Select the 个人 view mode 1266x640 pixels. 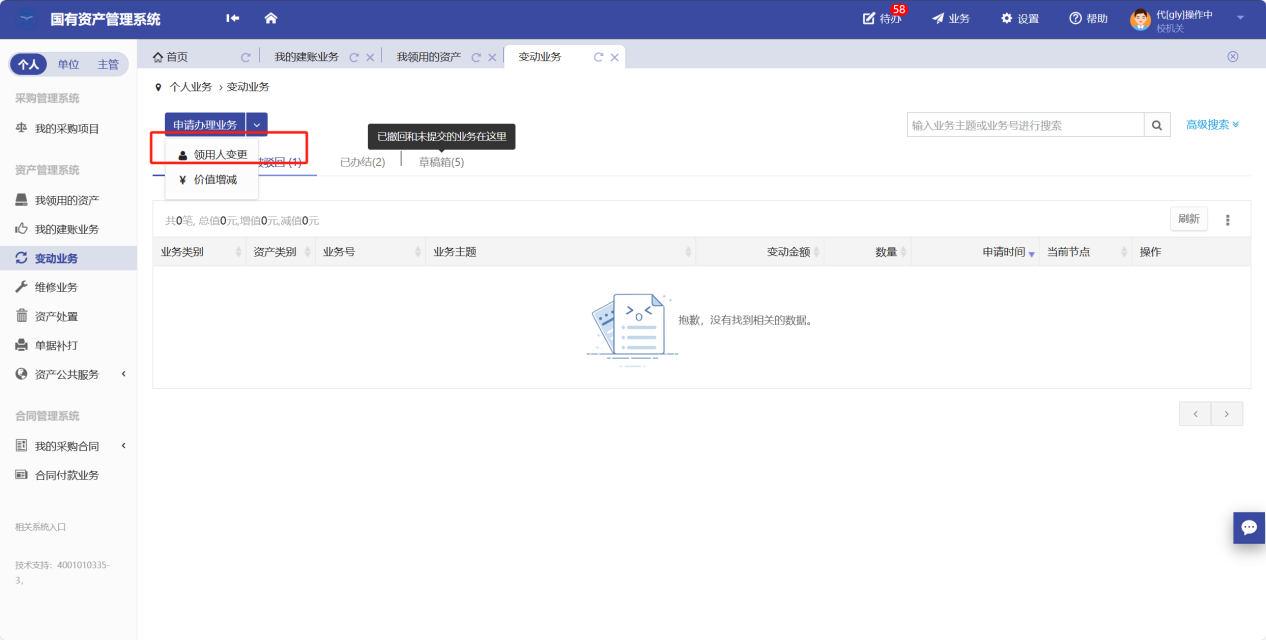click(28, 64)
